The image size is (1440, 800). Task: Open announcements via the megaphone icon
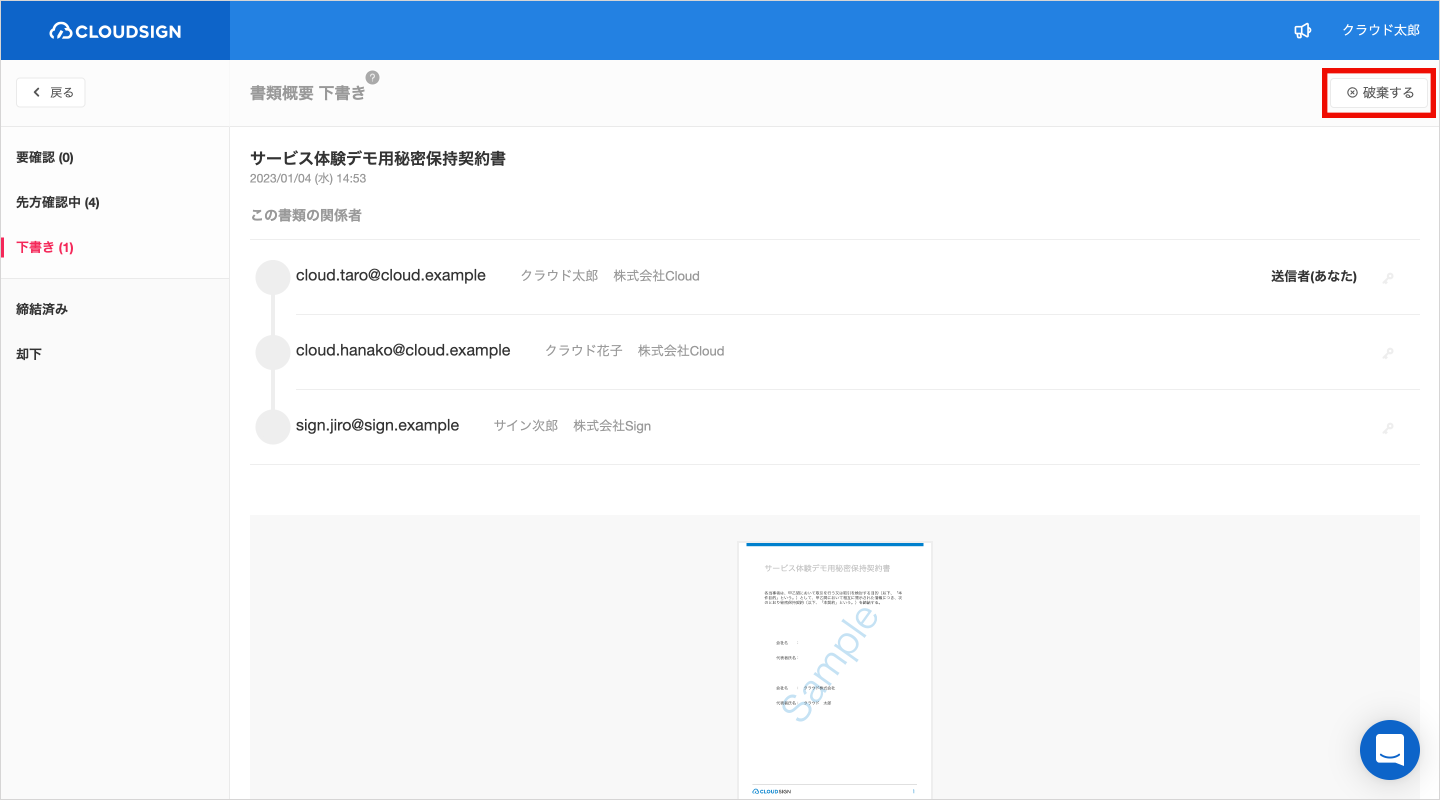pos(1302,31)
